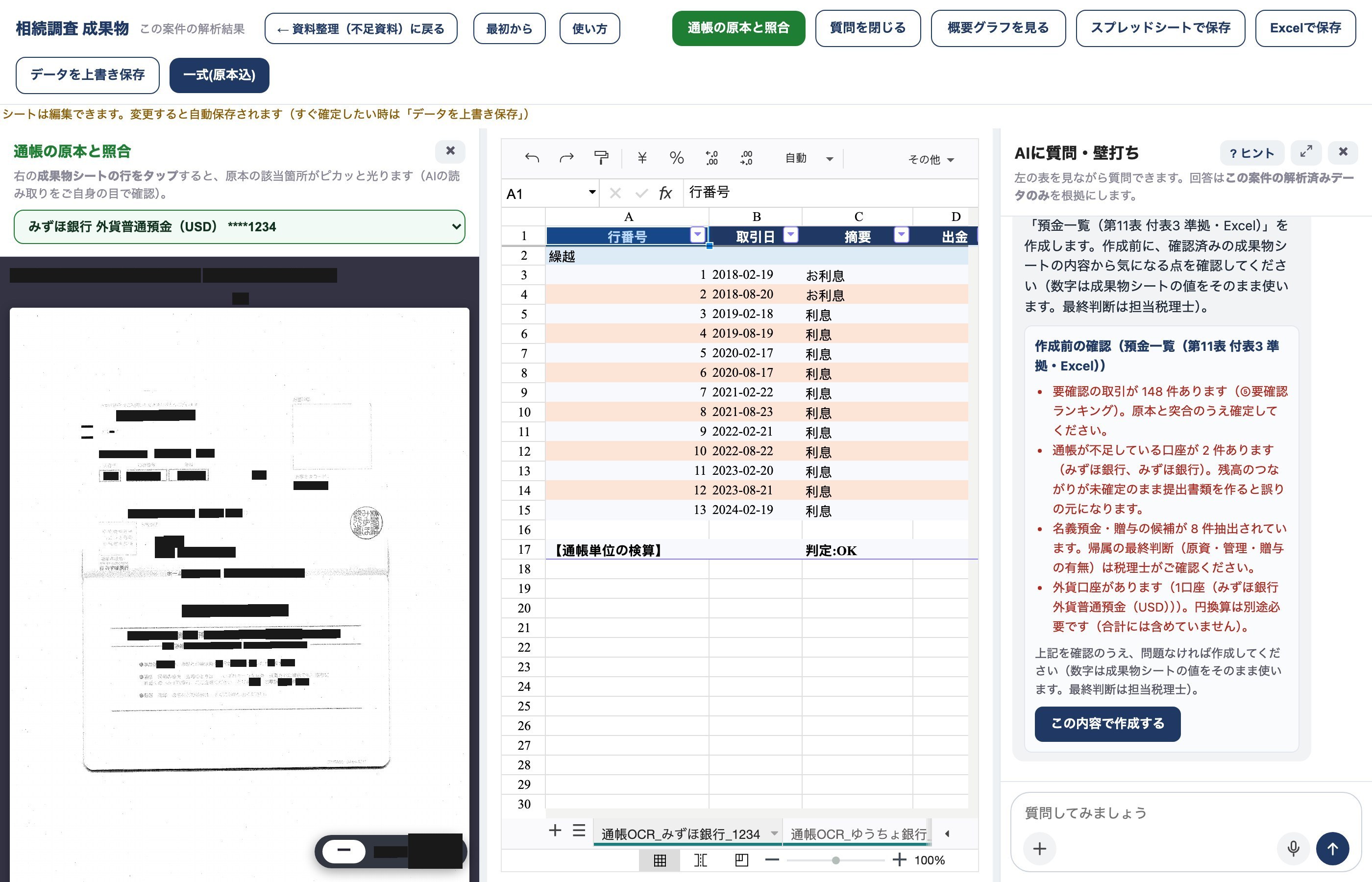
Task: Decrease decimal places
Action: click(x=711, y=158)
